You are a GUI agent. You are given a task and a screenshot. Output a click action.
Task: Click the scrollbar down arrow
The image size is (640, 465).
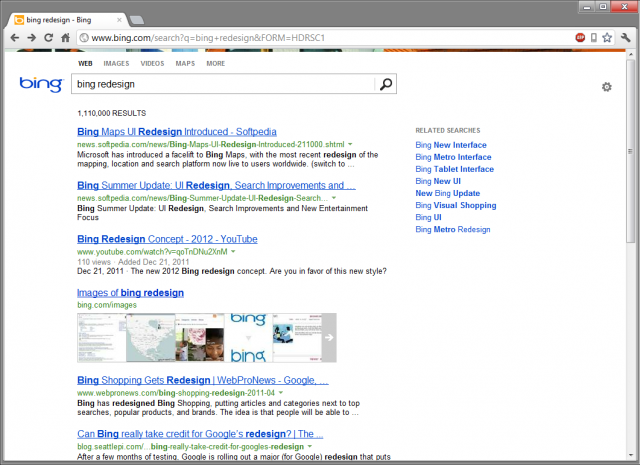click(631, 455)
